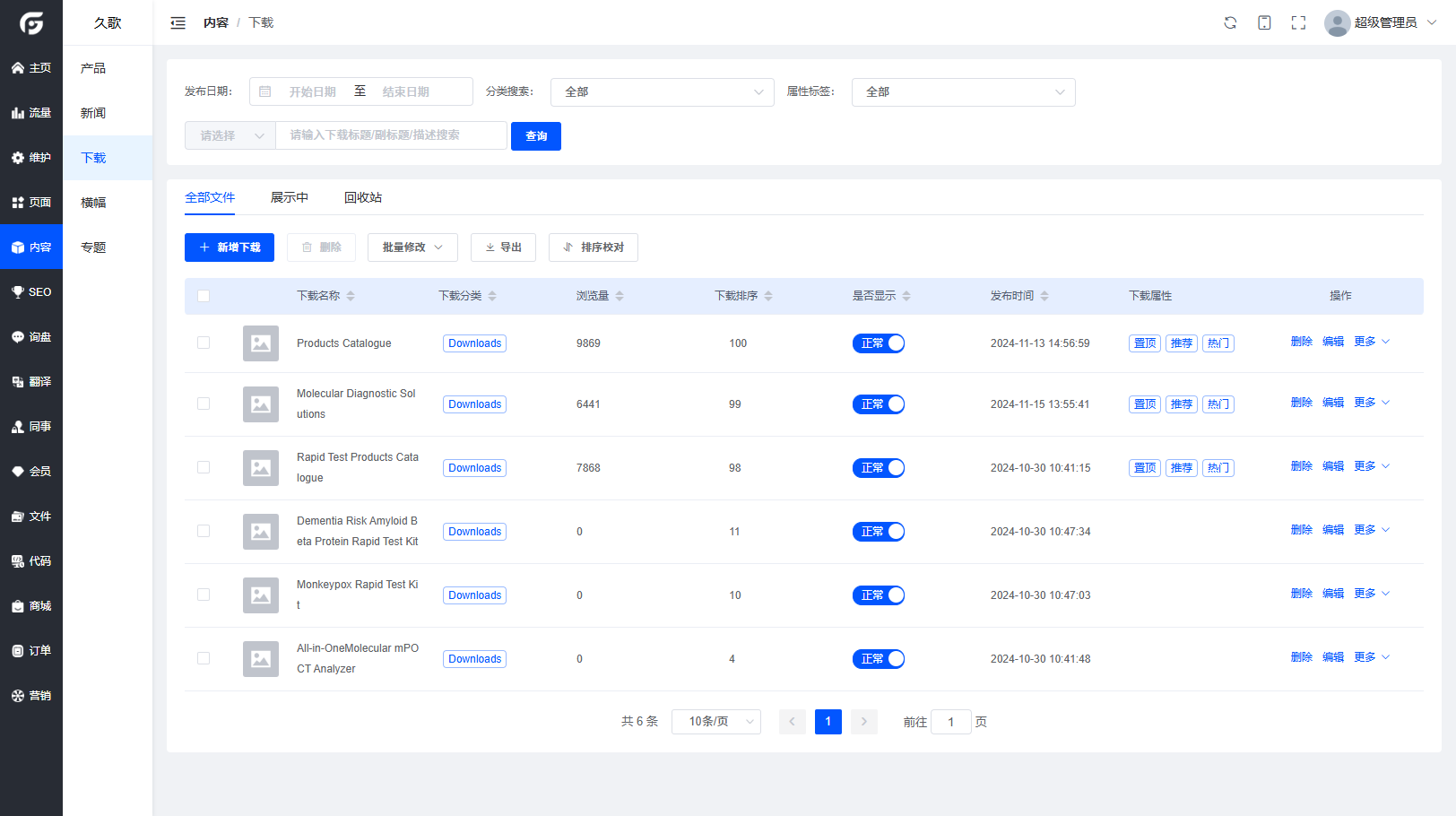Toggle fullscreen icon in top bar
Image resolution: width=1456 pixels, height=816 pixels.
coord(1298,23)
